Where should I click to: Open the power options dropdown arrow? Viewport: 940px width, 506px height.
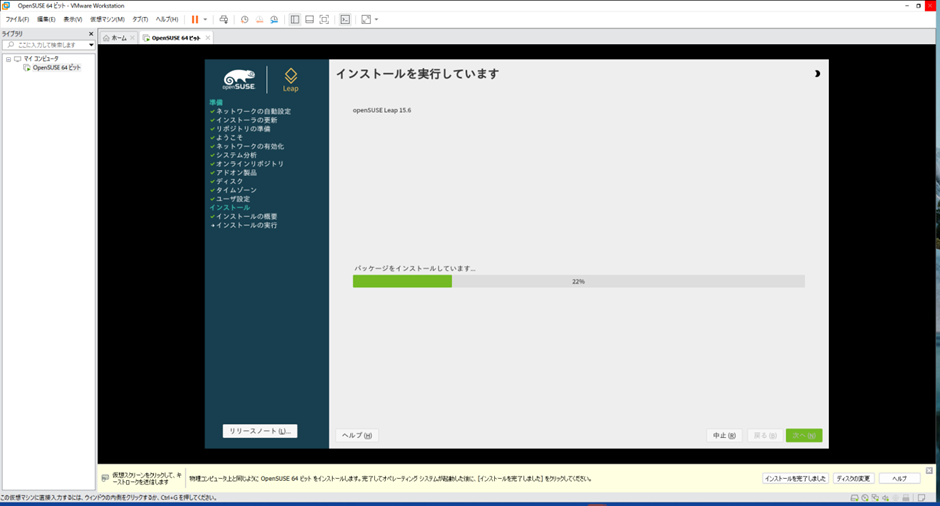tap(205, 19)
